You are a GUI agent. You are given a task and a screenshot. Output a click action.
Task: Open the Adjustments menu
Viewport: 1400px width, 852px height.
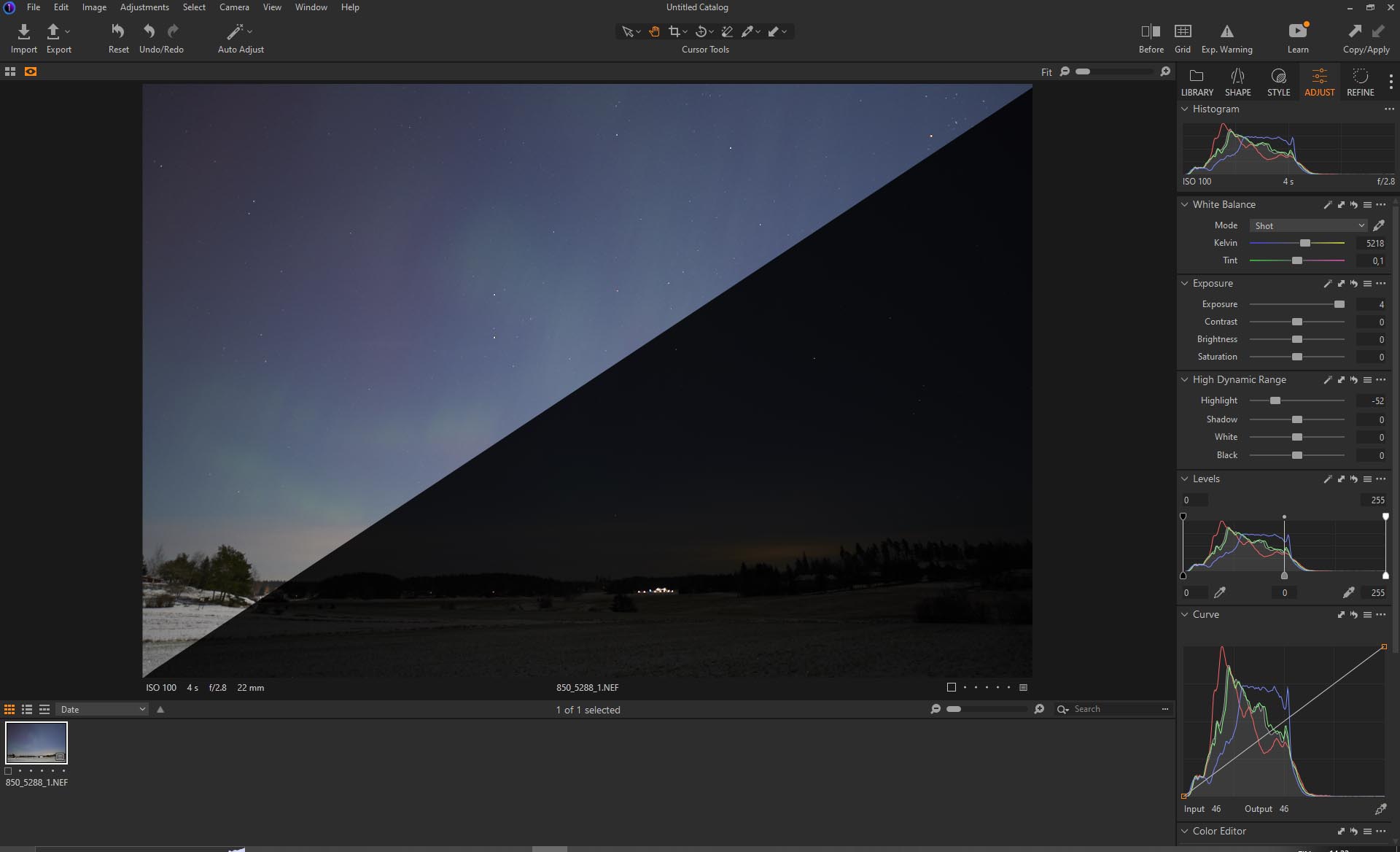tap(144, 7)
